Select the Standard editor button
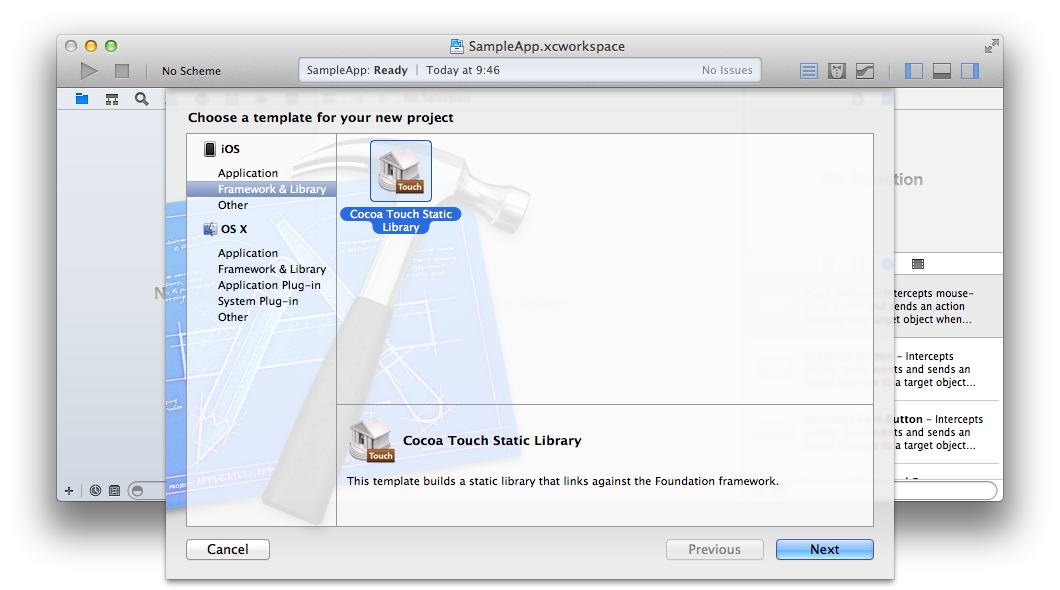 coord(809,71)
